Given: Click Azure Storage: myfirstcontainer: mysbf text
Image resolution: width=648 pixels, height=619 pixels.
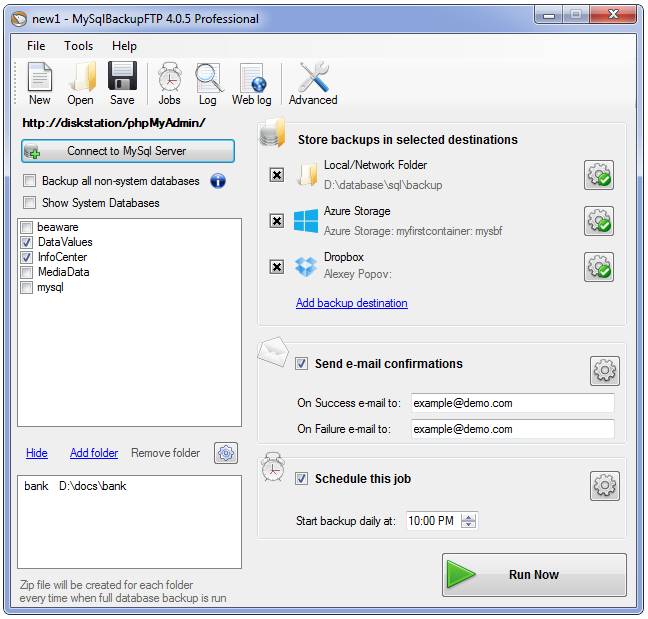Looking at the screenshot, I should 413,231.
